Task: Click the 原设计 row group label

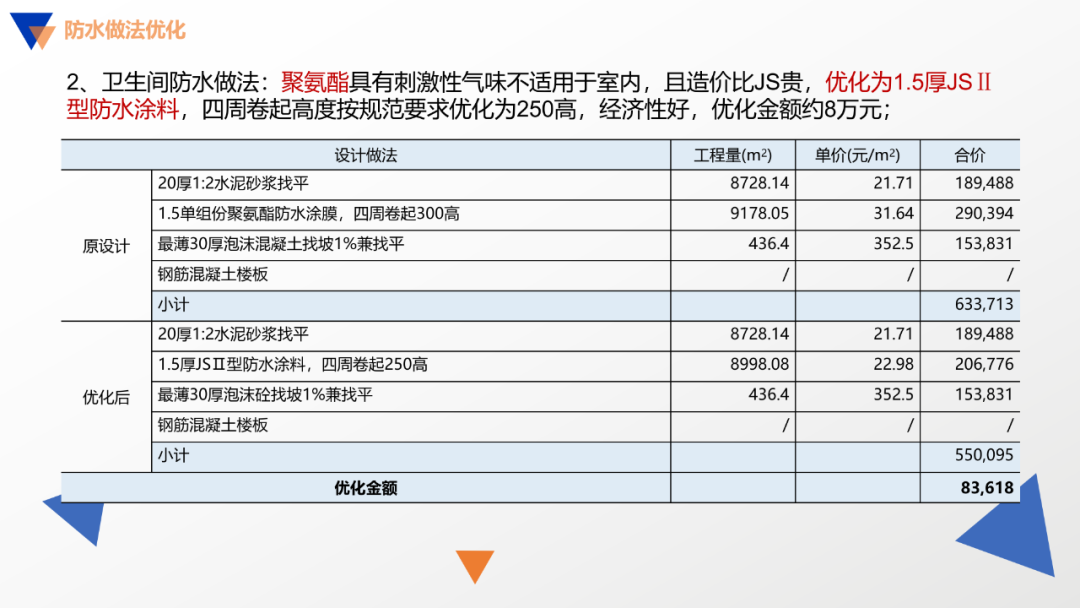Action: tap(106, 247)
